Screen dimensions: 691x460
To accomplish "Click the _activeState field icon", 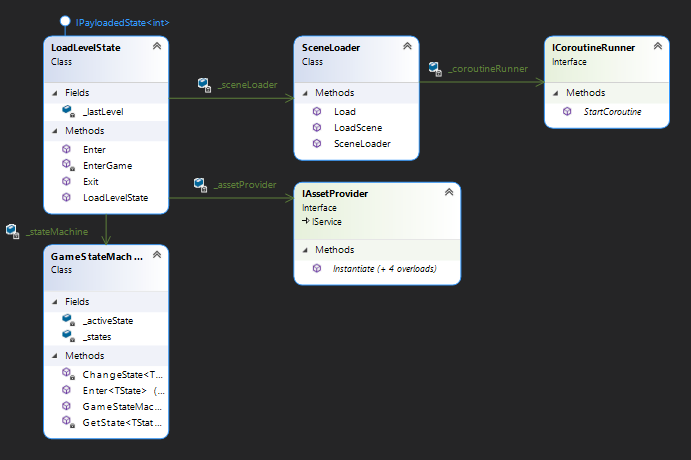I will point(68,320).
